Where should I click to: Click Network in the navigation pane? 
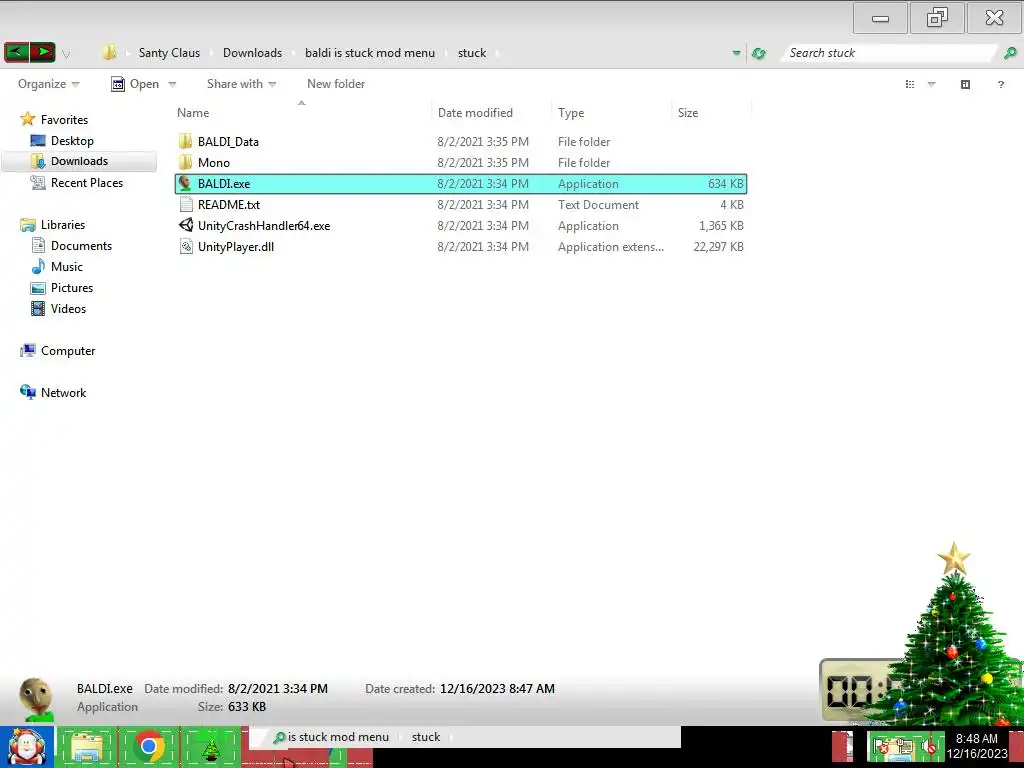63,392
